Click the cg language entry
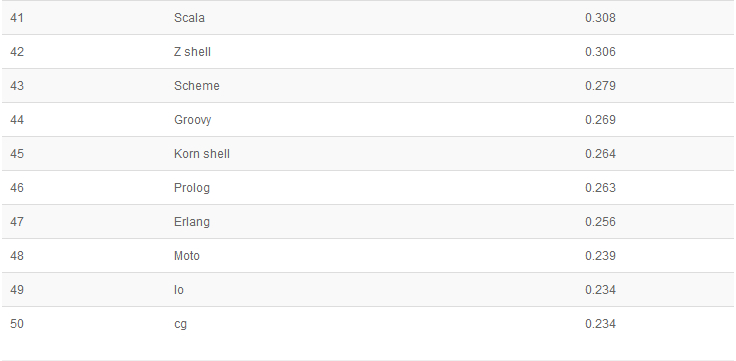The image size is (736, 361). pyautogui.click(x=180, y=324)
